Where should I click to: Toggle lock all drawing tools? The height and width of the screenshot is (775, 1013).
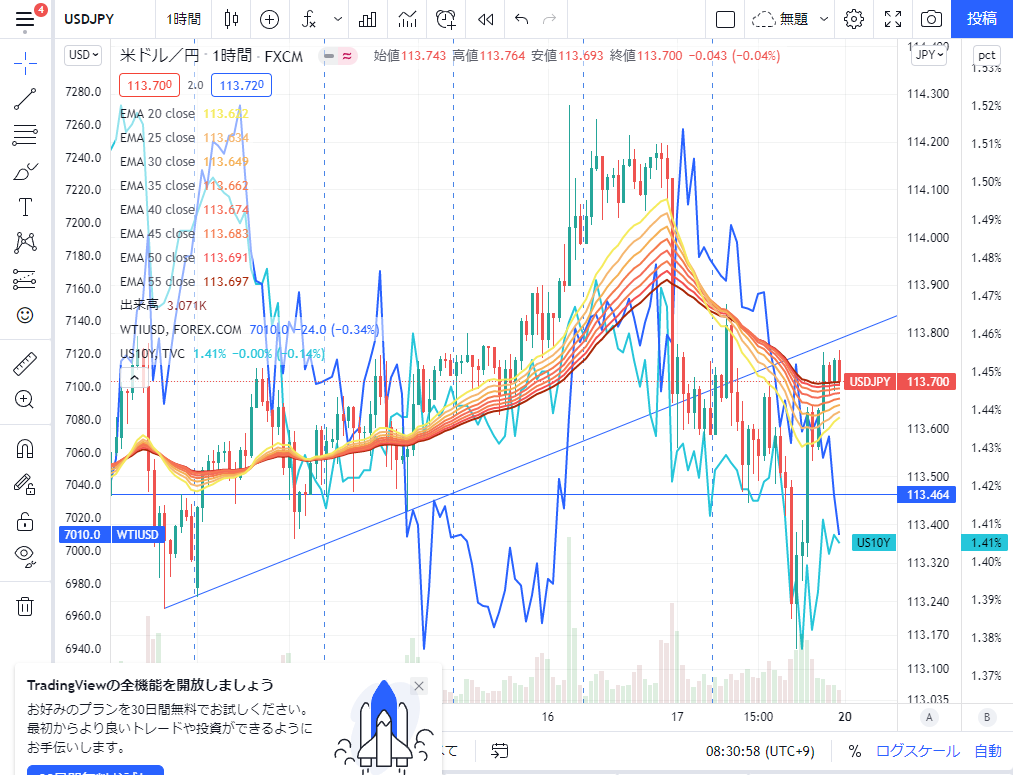pos(25,521)
